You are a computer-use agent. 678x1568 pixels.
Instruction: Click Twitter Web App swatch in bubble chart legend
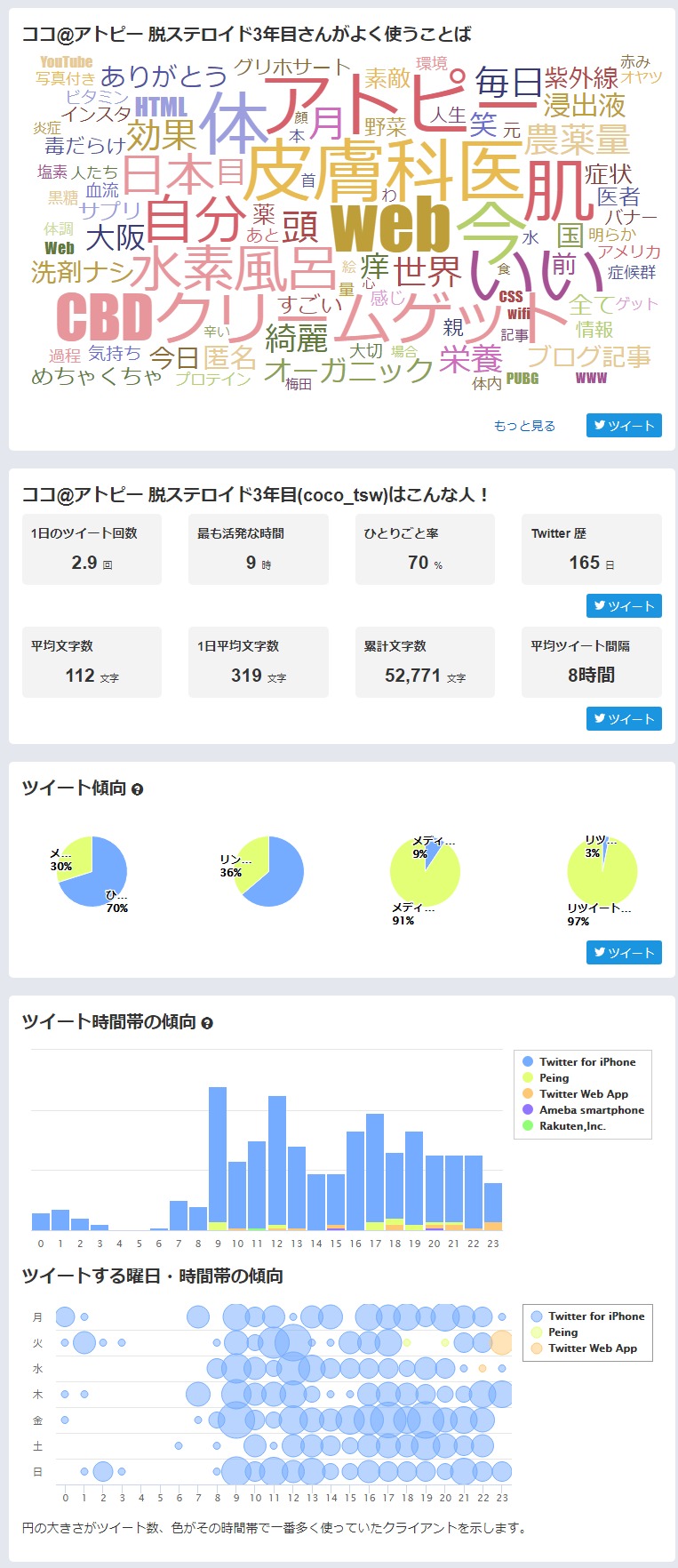coord(537,1348)
